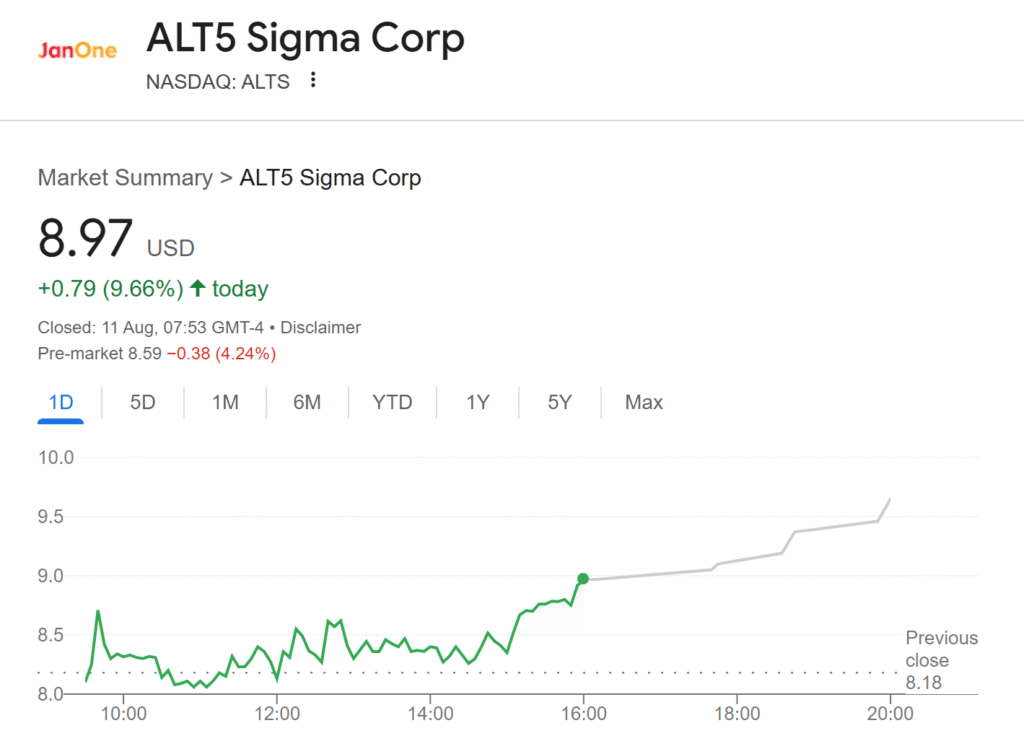Click the green closing price dot on chart

coord(583,578)
